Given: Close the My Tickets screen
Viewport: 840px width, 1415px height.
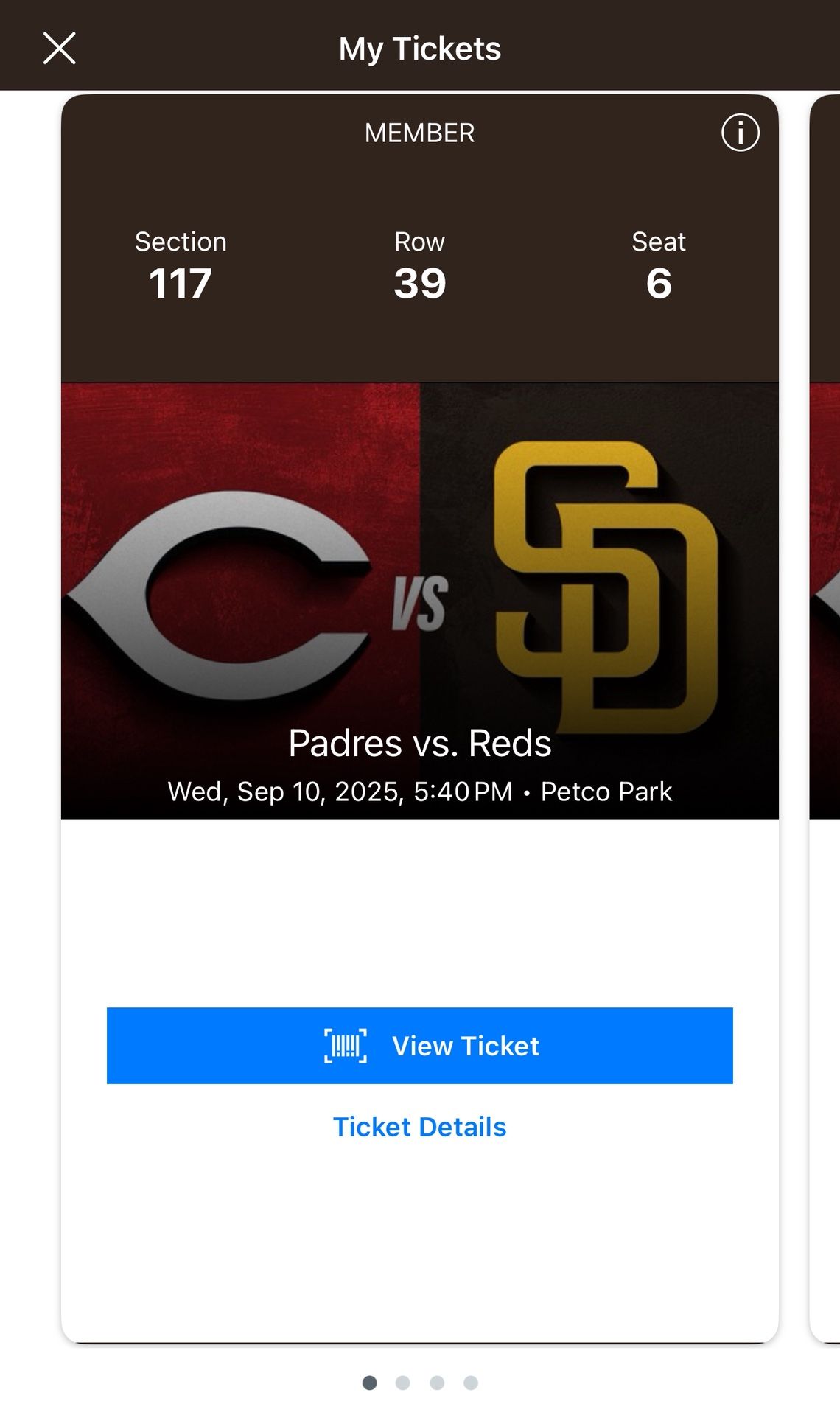Looking at the screenshot, I should [59, 49].
